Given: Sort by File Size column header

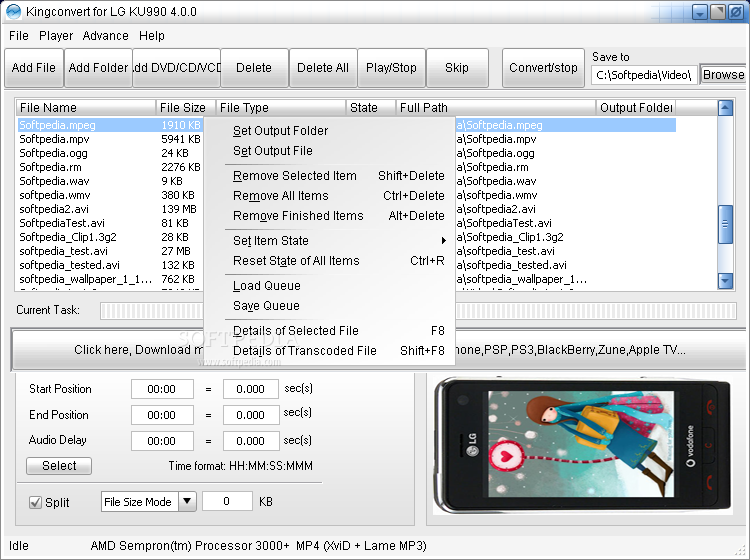Looking at the screenshot, I should pos(186,108).
